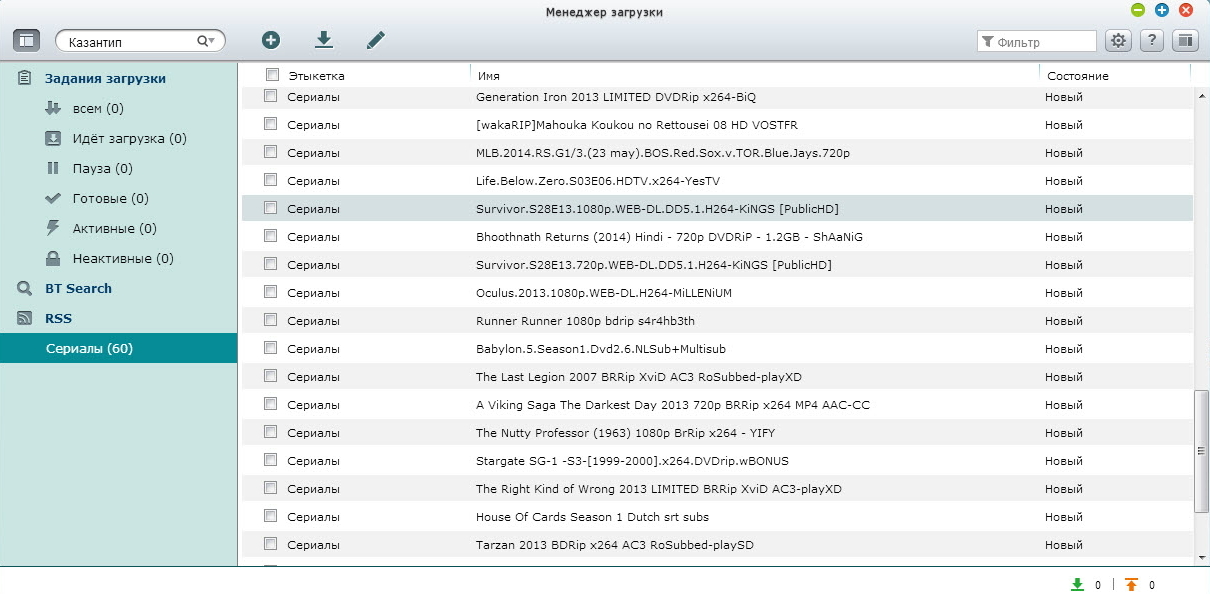
Task: Click the scrollbar up arrow
Action: tap(1202, 95)
